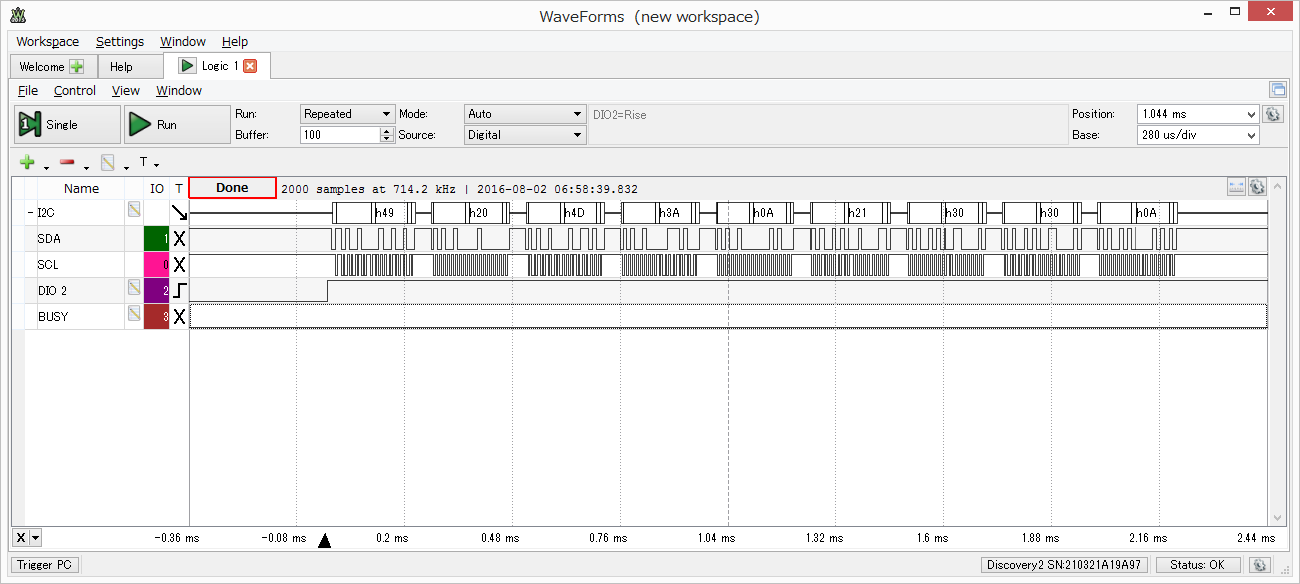
Task: Click the green plus add-channel icon
Action: coord(27,162)
